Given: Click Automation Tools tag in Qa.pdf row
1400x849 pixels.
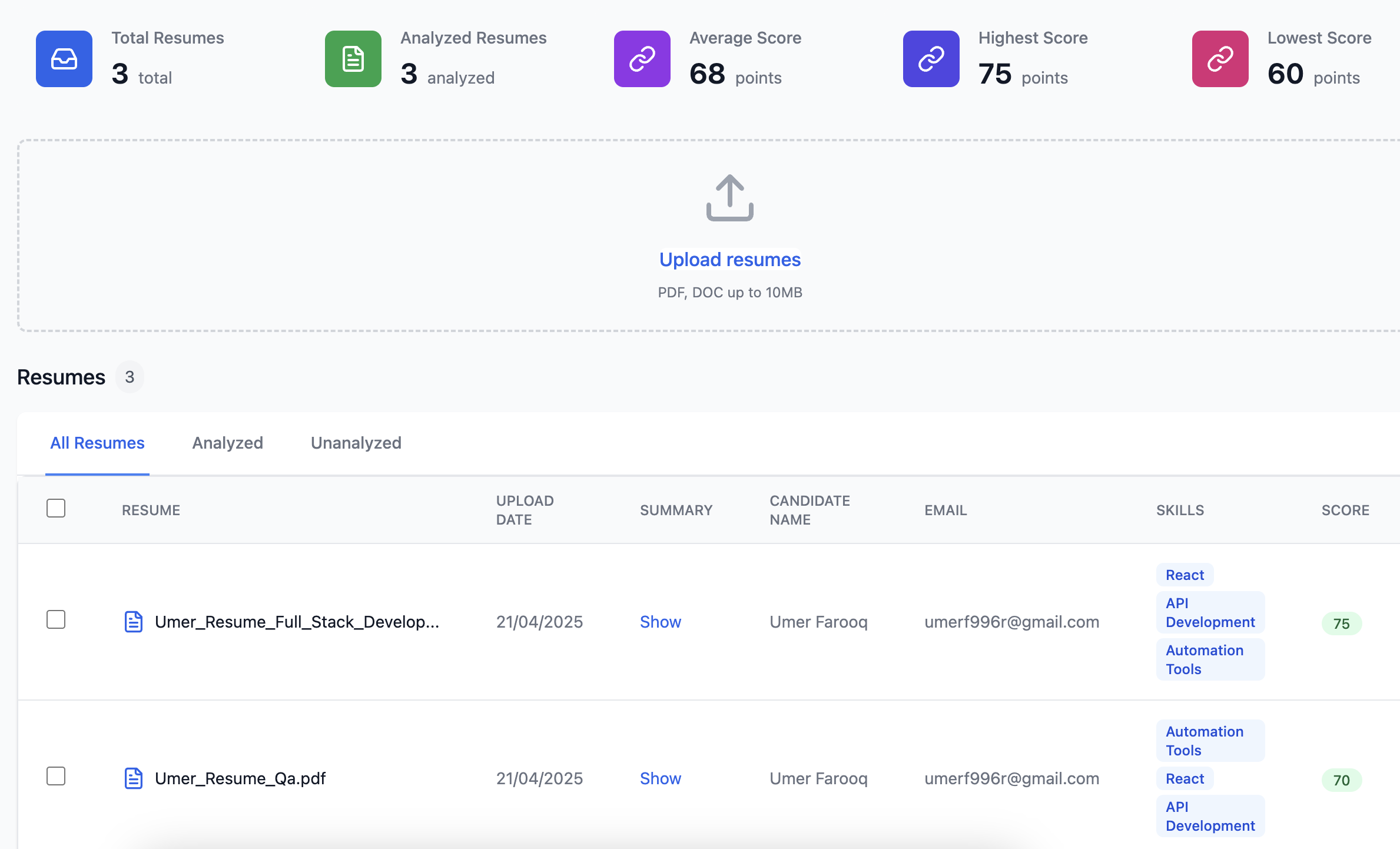Looking at the screenshot, I should (x=1210, y=741).
